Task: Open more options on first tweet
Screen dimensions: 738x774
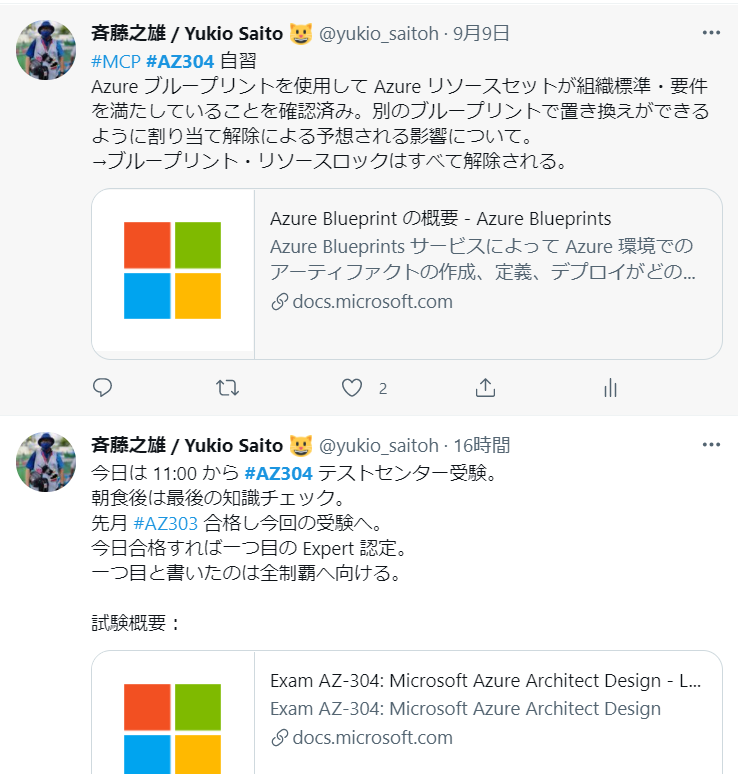Action: coord(711,33)
